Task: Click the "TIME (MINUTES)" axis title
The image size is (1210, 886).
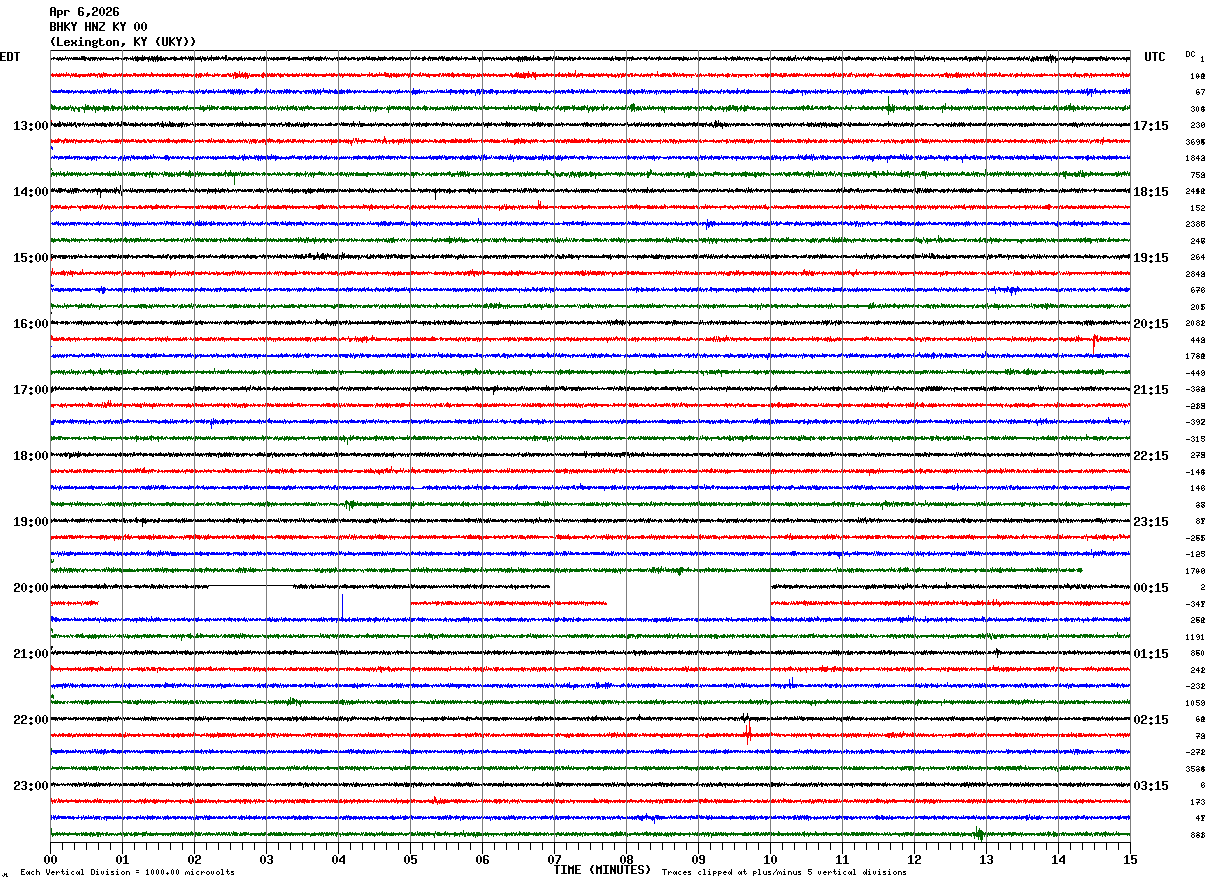Action: 602,870
